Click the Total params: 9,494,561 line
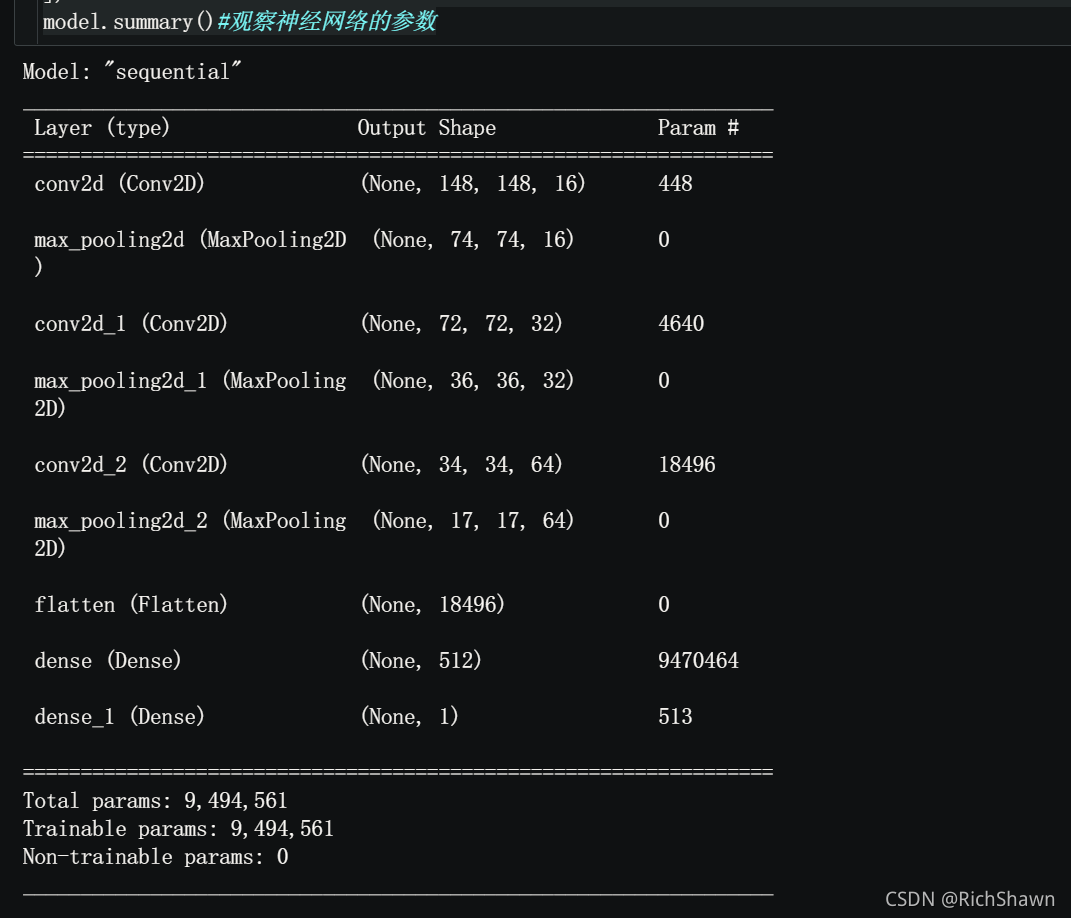 [x=155, y=801]
